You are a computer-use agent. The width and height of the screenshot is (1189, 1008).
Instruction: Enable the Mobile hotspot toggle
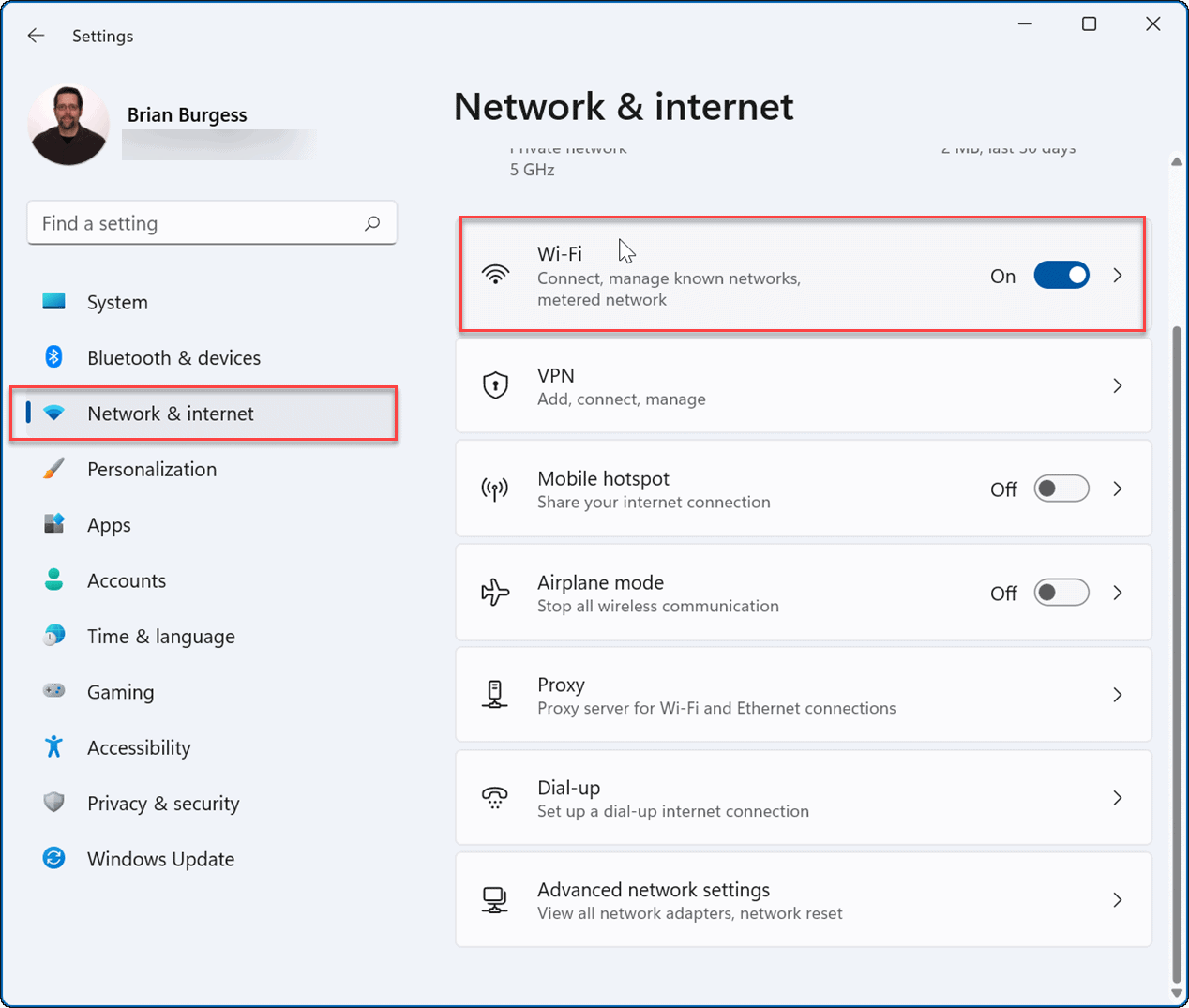click(x=1061, y=489)
